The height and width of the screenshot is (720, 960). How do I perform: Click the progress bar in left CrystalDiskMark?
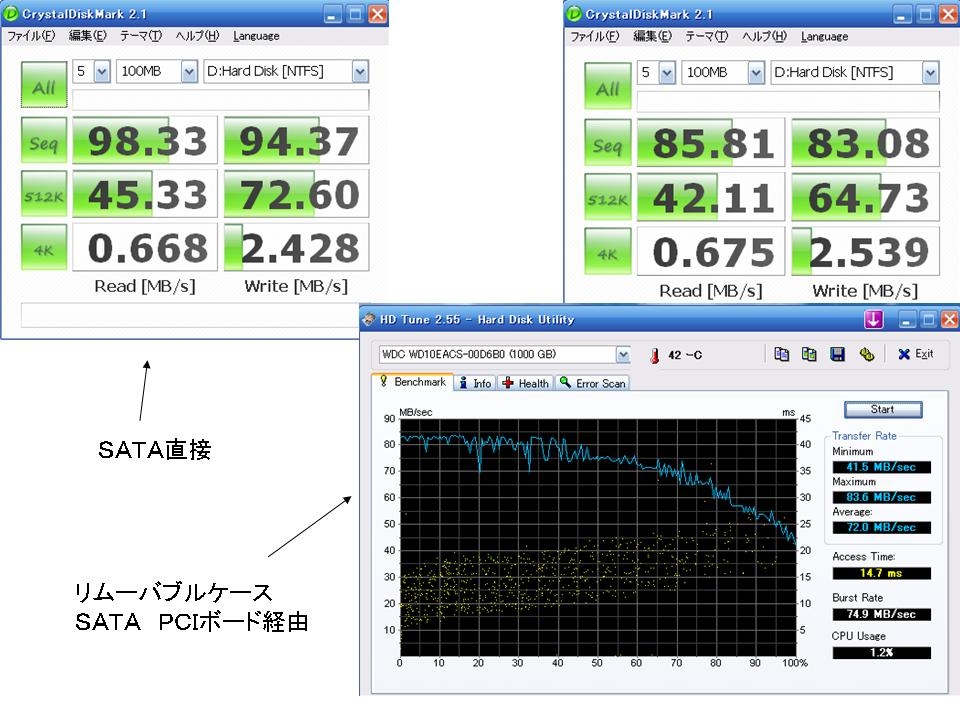coord(220,99)
